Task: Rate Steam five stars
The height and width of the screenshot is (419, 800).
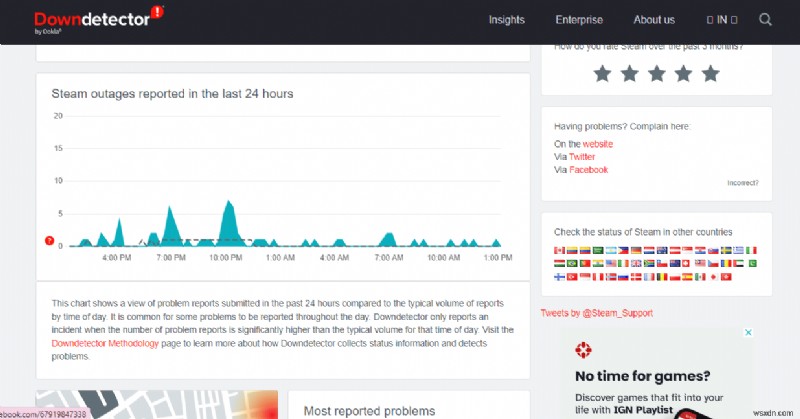Action: coord(711,74)
